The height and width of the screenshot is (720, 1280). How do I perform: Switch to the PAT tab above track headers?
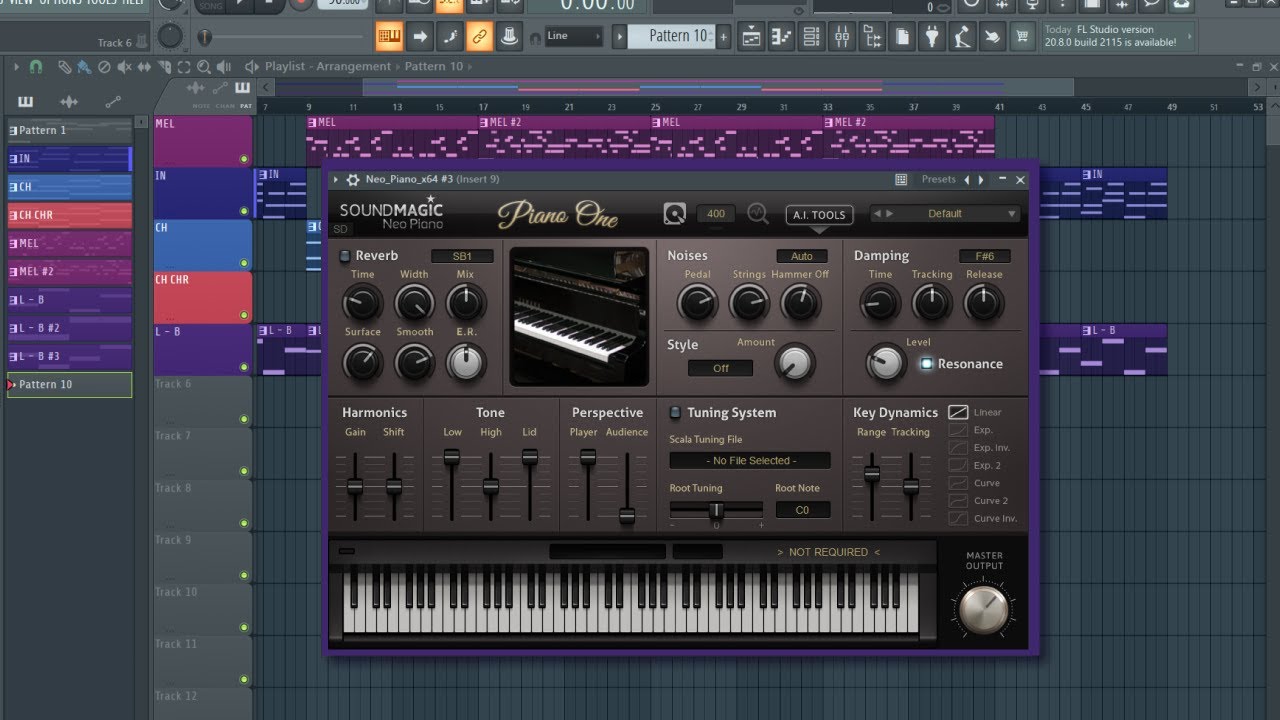click(x=246, y=106)
